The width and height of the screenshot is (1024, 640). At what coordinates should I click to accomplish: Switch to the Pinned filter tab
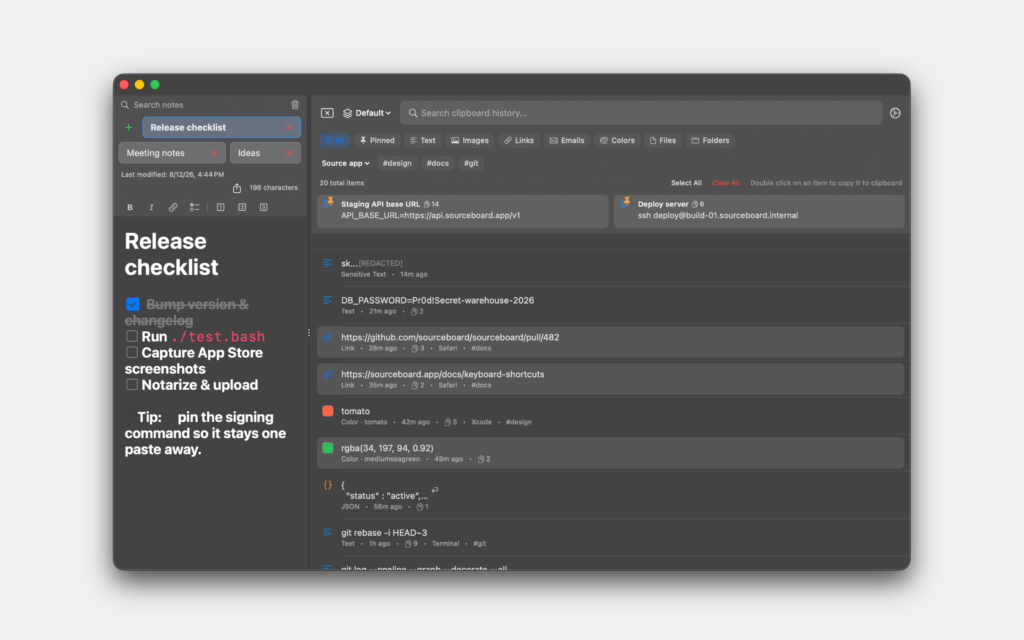coord(377,140)
